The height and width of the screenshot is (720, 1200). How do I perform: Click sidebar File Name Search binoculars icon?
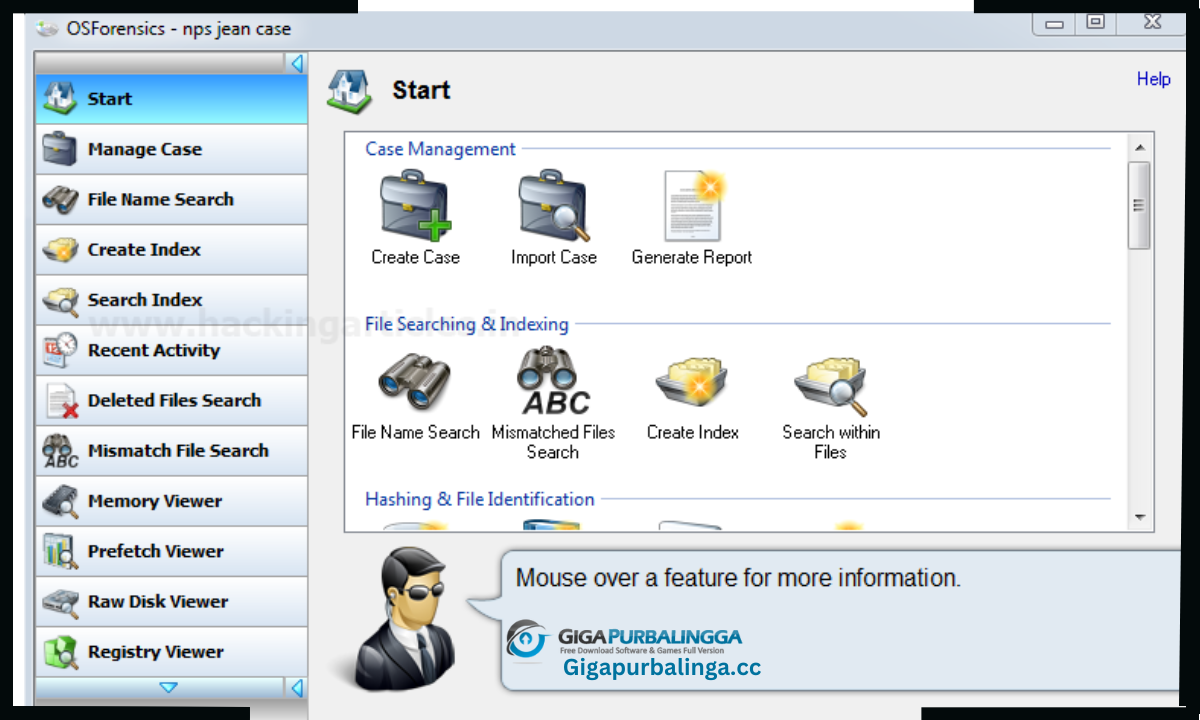tap(60, 199)
